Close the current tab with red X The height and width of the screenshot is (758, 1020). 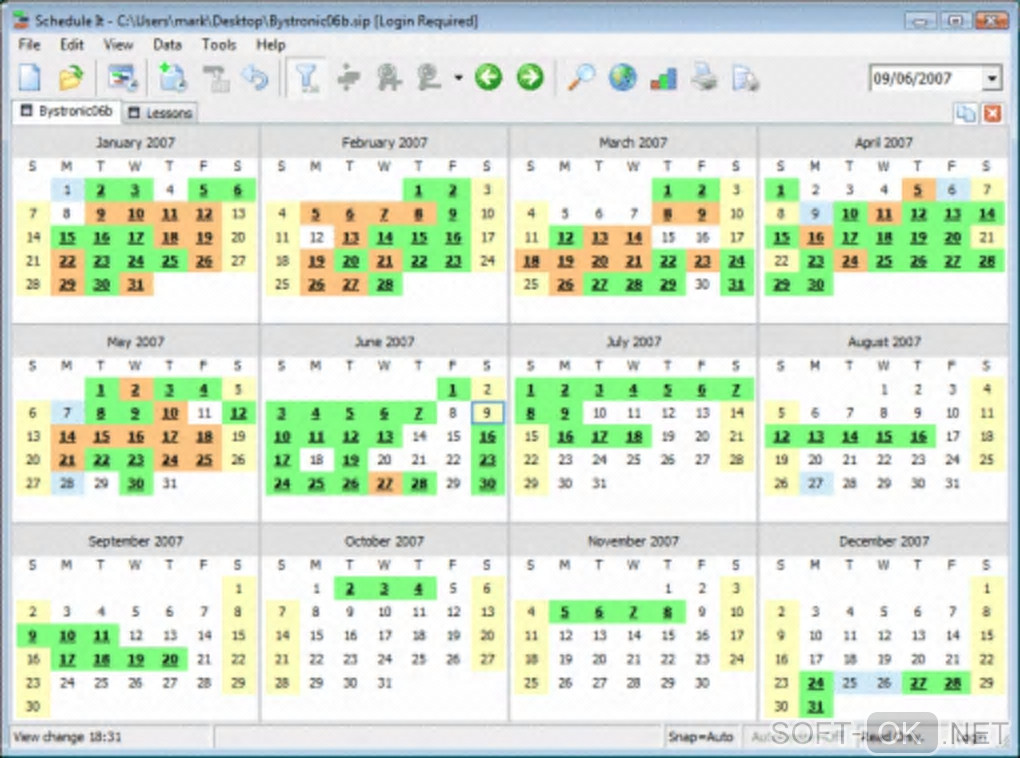[x=992, y=113]
